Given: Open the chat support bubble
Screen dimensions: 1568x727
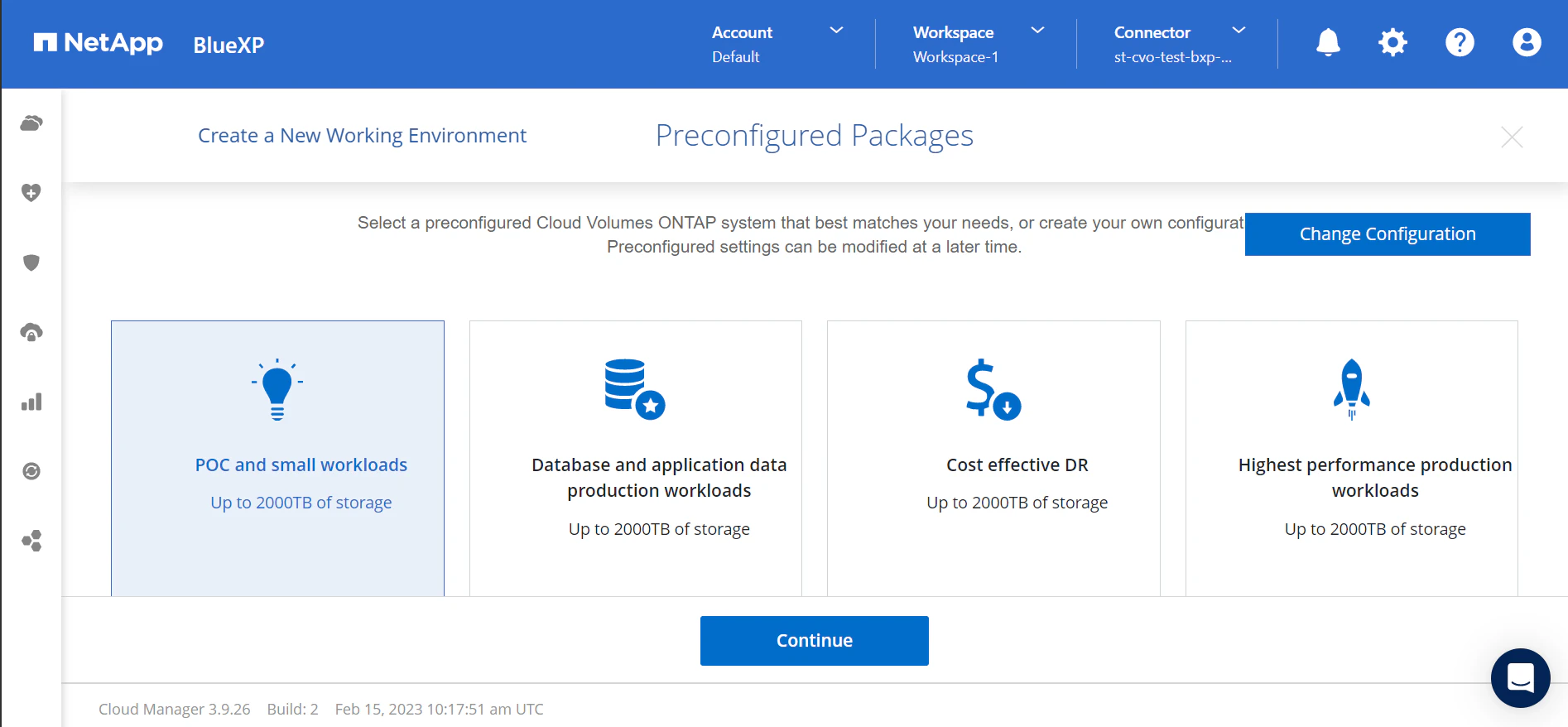Looking at the screenshot, I should tap(1521, 678).
